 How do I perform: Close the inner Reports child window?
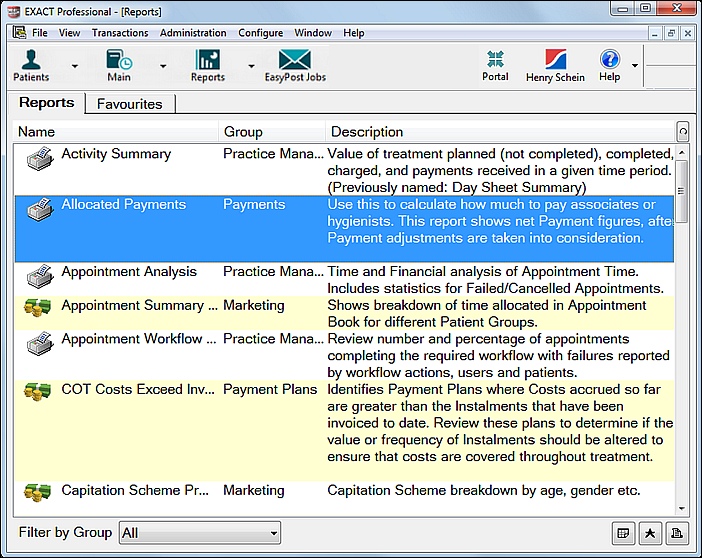[688, 33]
